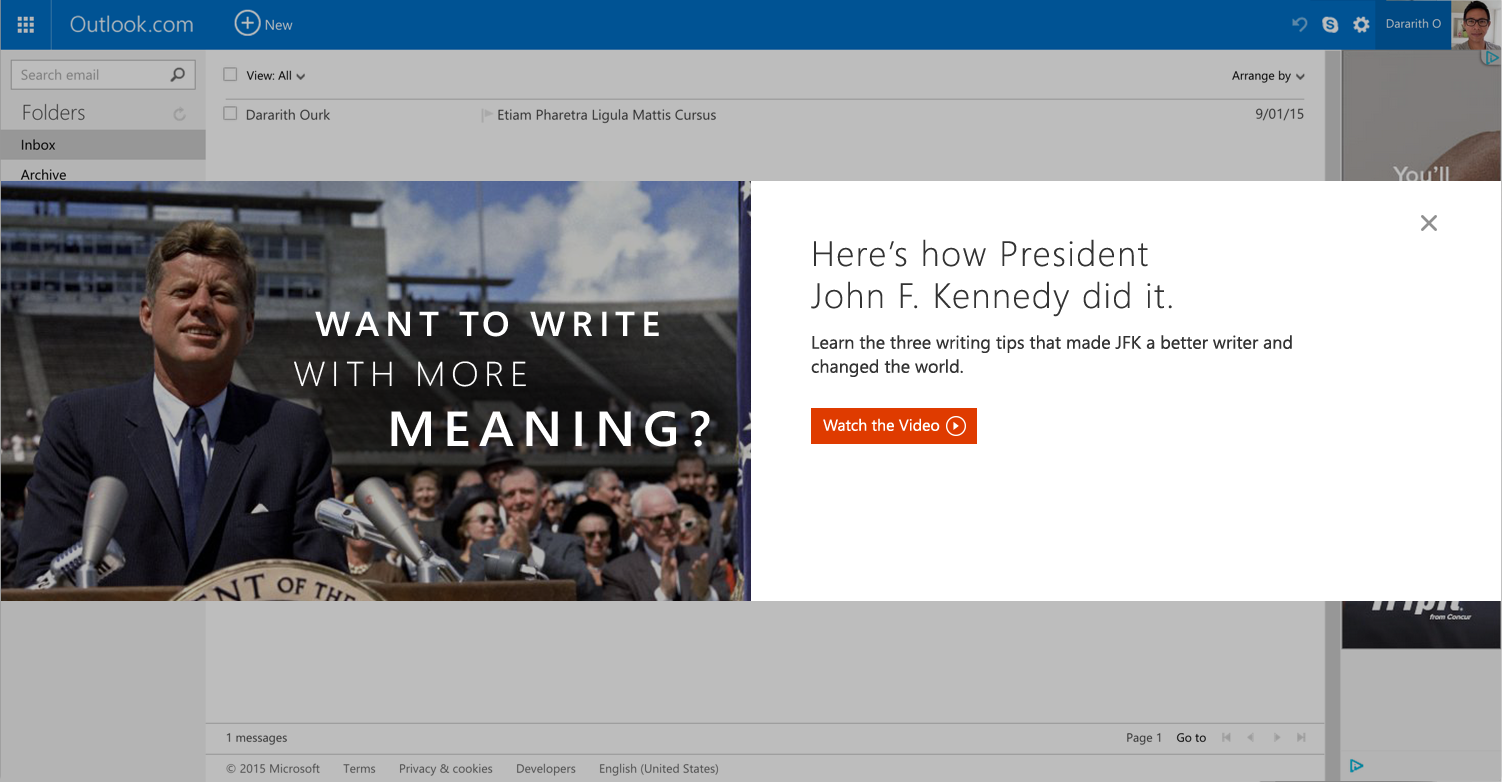1502x782 pixels.
Task: Toggle the select-all messages checkbox
Action: 230,75
